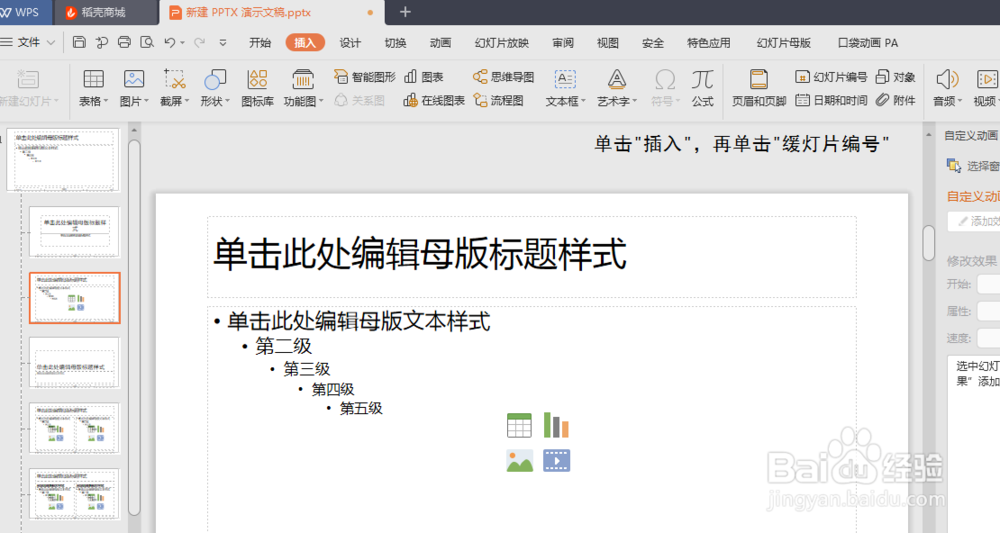Viewport: 1000px width, 533px height.
Task: Select the fourth layout thumbnail
Action: [74, 363]
